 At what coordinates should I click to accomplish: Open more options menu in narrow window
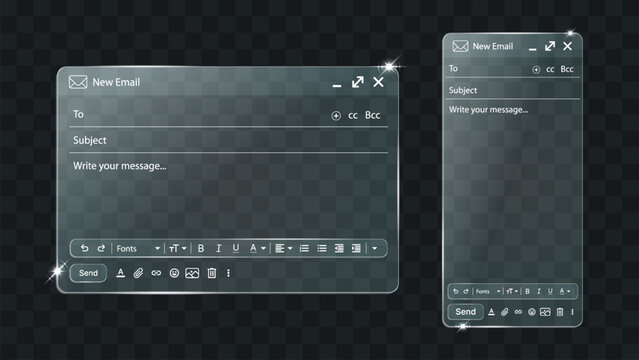(572, 312)
